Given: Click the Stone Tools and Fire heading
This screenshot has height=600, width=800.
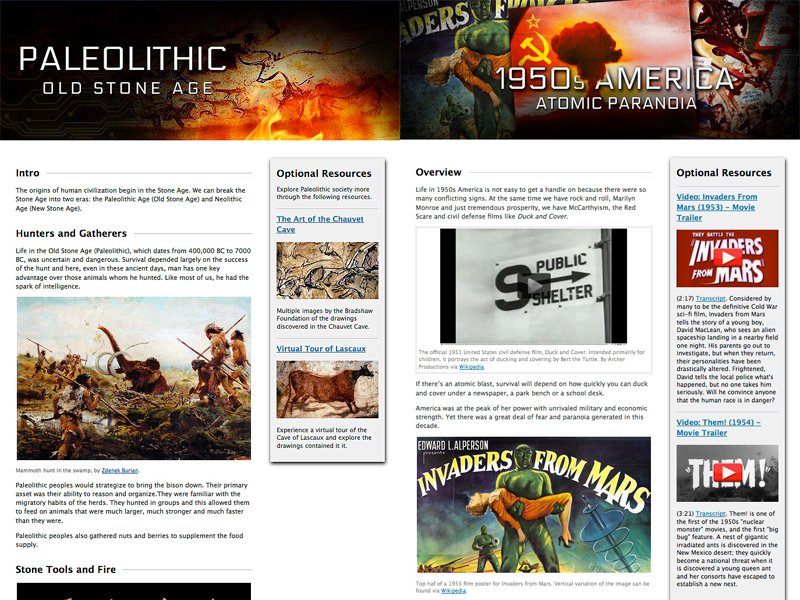Looking at the screenshot, I should [x=66, y=569].
